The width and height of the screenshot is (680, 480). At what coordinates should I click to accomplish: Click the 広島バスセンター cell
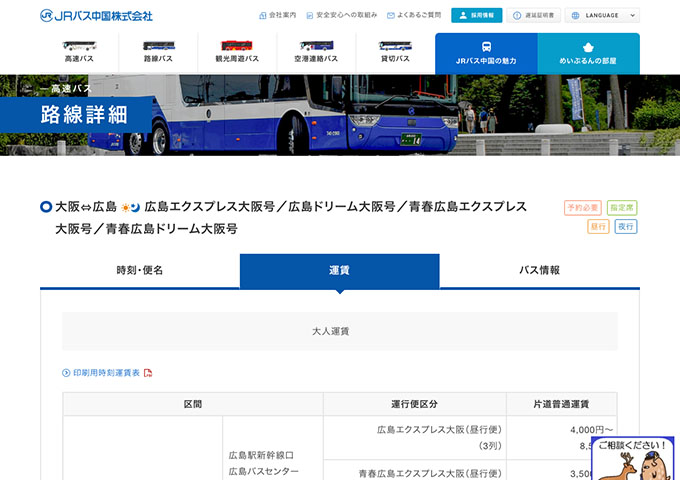(x=264, y=471)
